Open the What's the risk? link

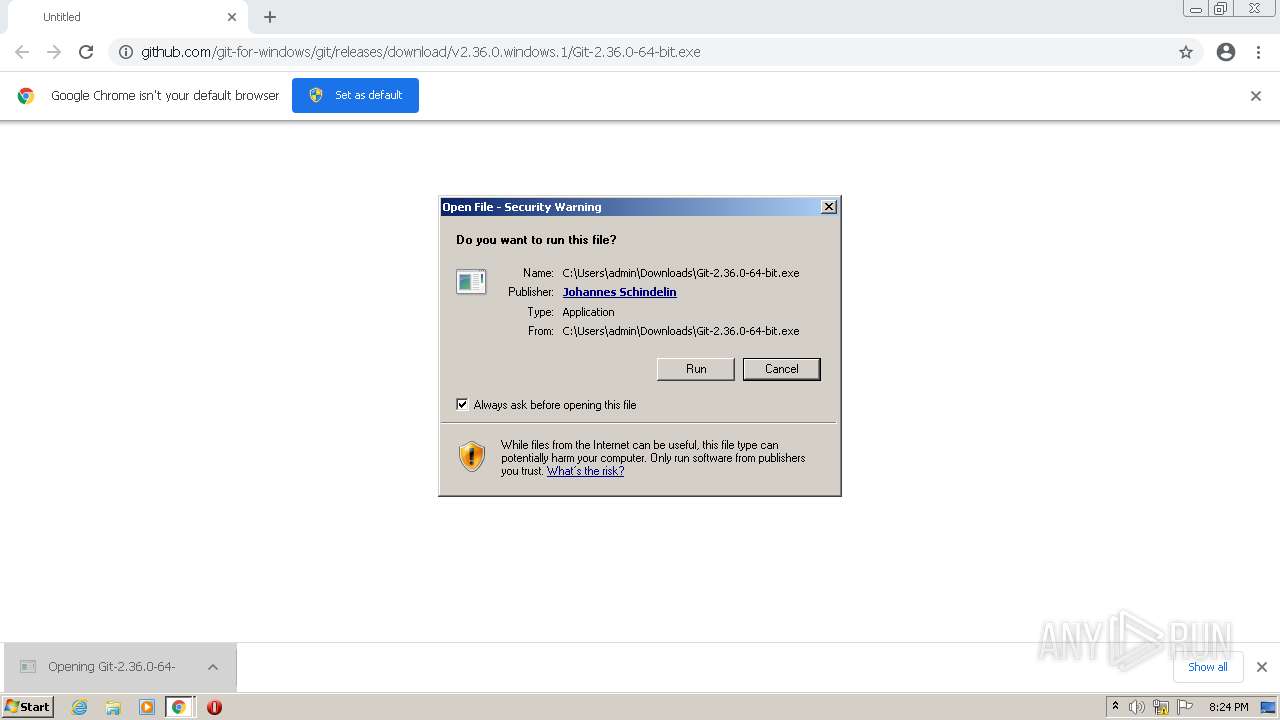(x=585, y=471)
